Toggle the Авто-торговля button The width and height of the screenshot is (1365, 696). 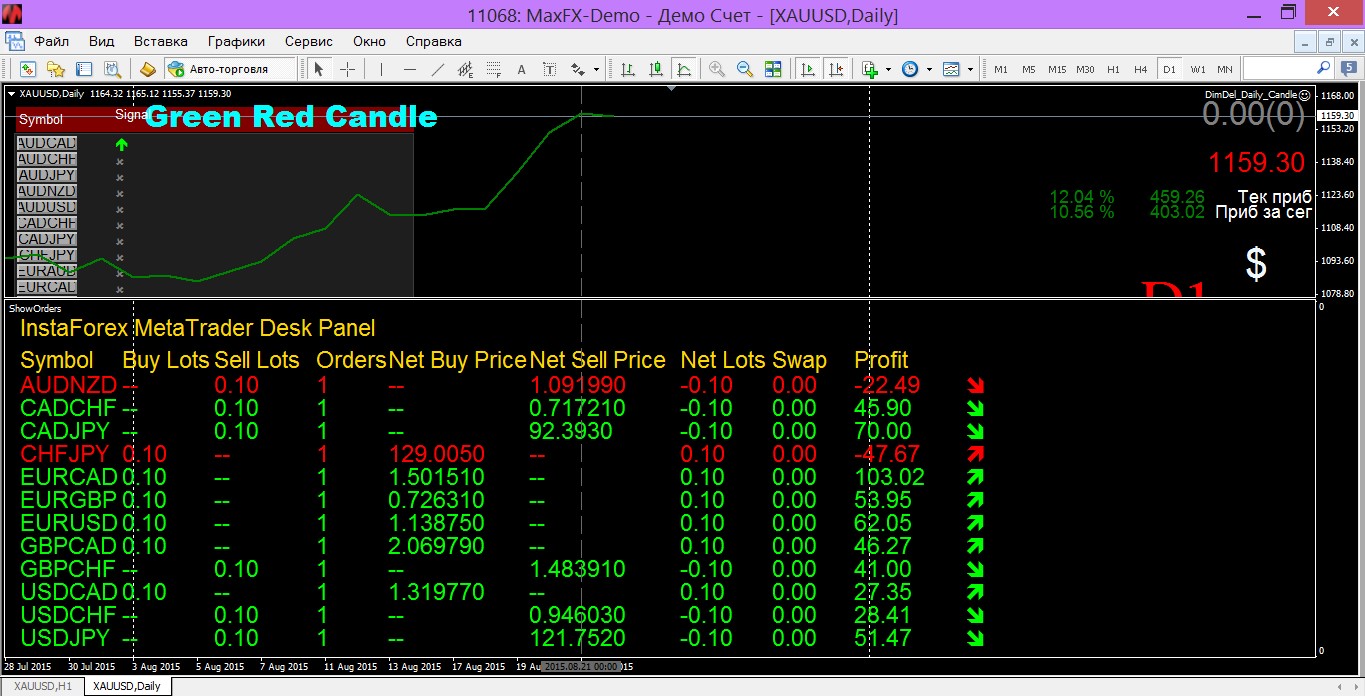tap(231, 69)
